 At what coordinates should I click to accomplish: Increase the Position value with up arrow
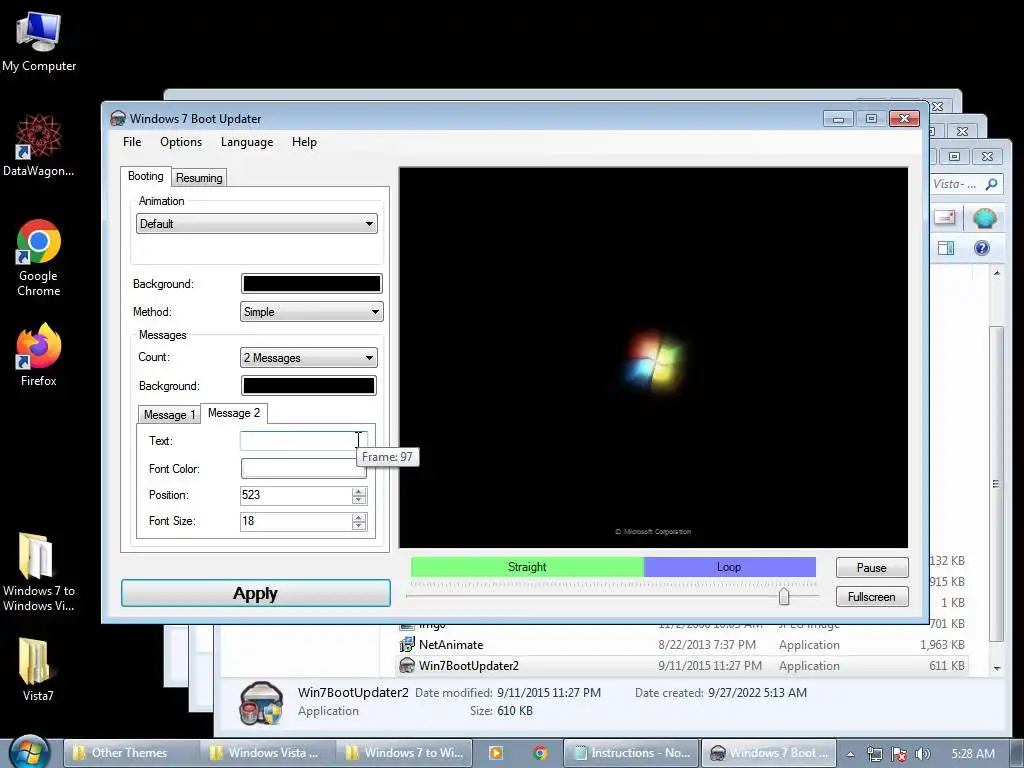(x=359, y=491)
